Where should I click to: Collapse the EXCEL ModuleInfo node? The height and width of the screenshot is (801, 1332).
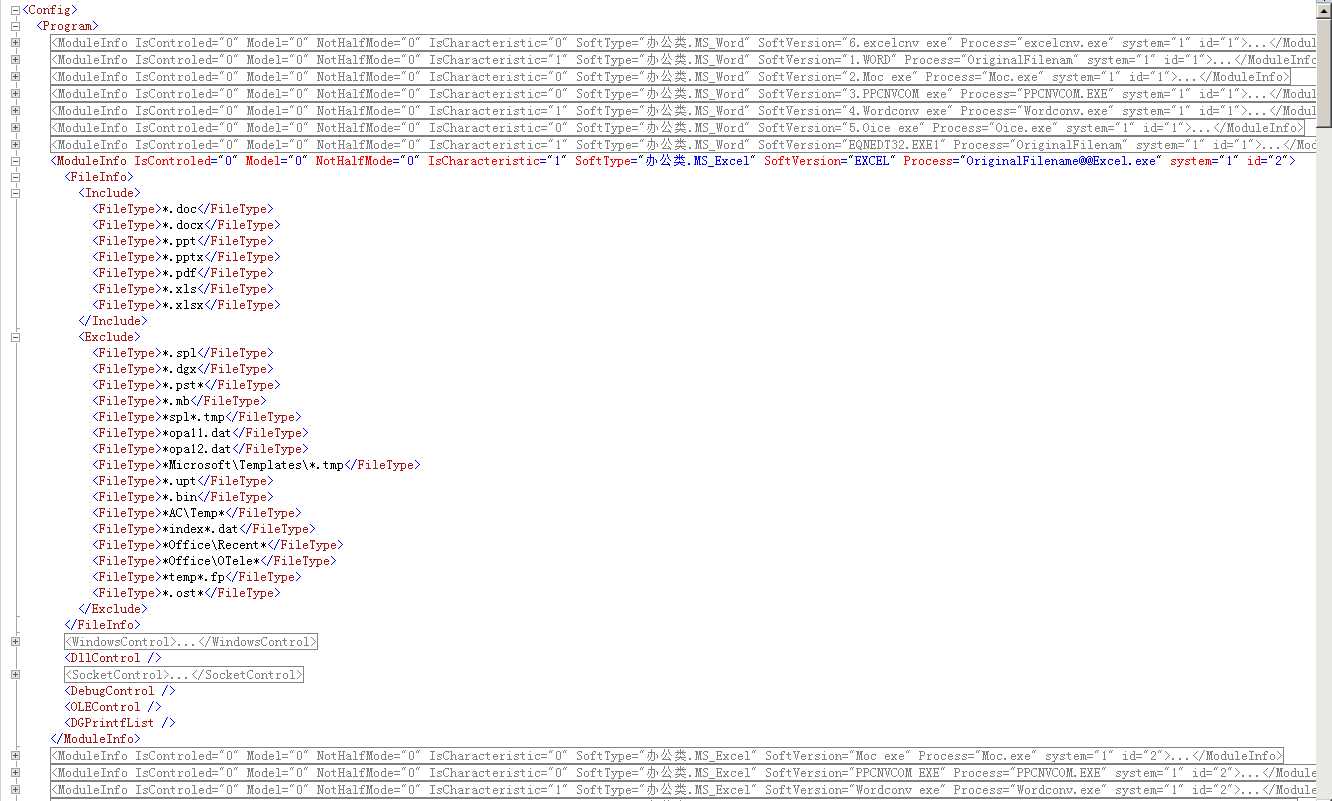15,161
